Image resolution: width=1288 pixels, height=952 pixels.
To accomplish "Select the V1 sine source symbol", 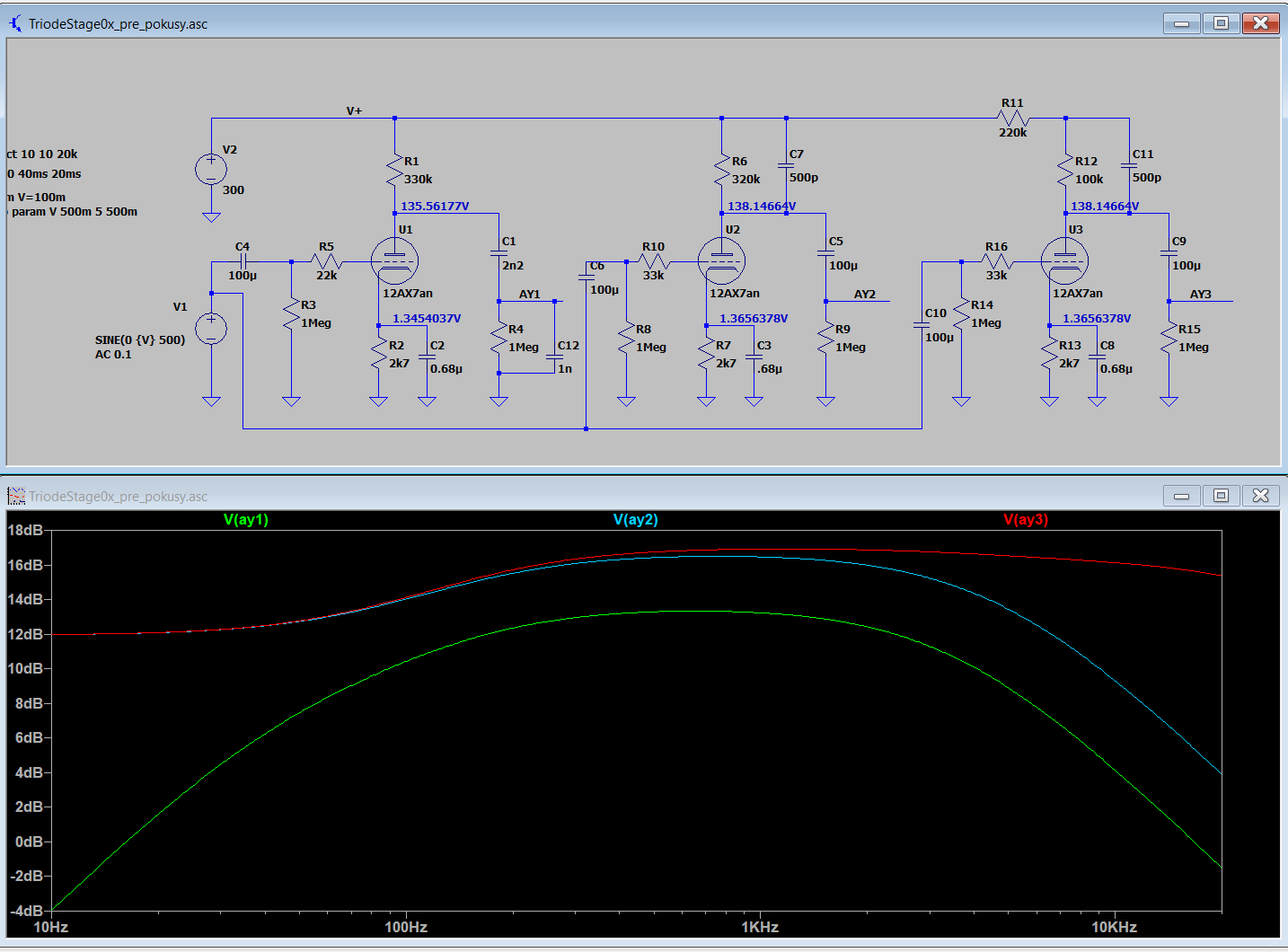I will click(x=211, y=329).
